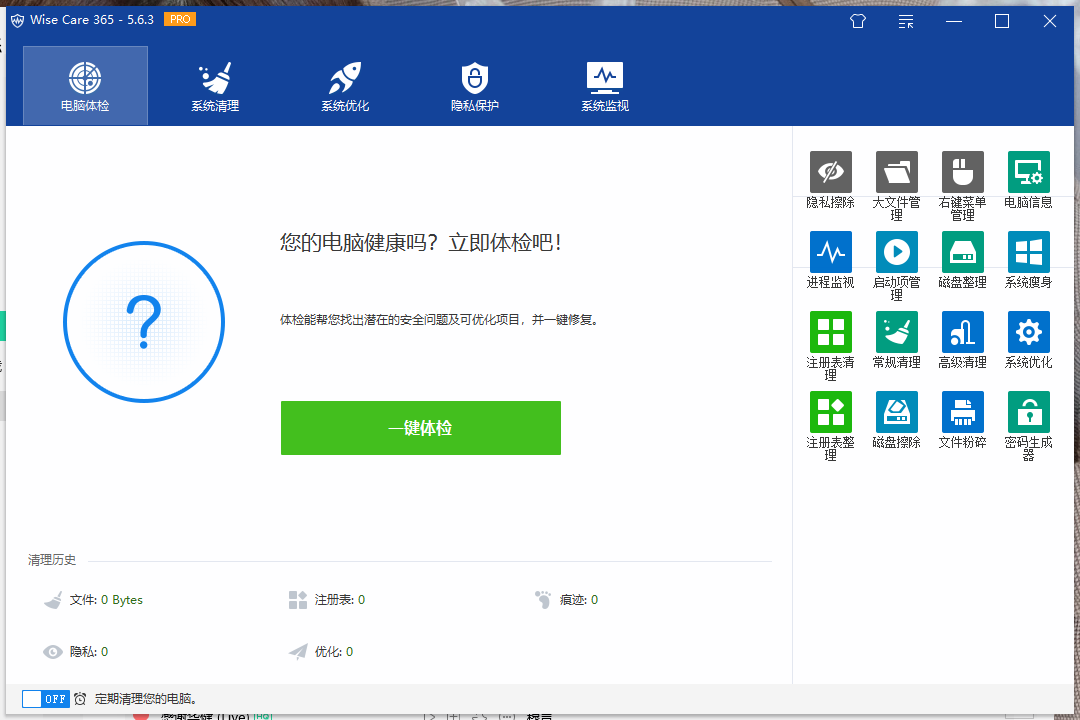The height and width of the screenshot is (720, 1080).
Task: Open Password Generator (密码生成器)
Action: click(x=1028, y=412)
